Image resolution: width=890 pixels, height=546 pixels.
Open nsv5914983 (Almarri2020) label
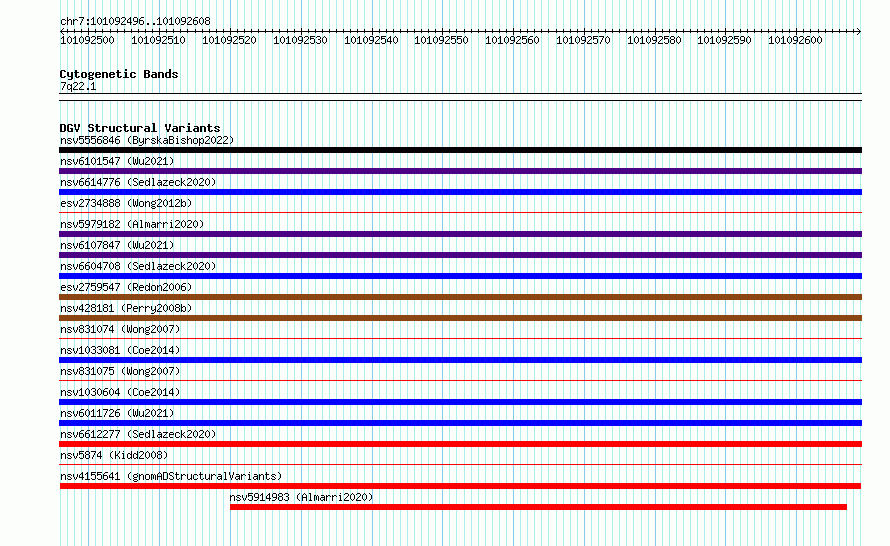[301, 497]
